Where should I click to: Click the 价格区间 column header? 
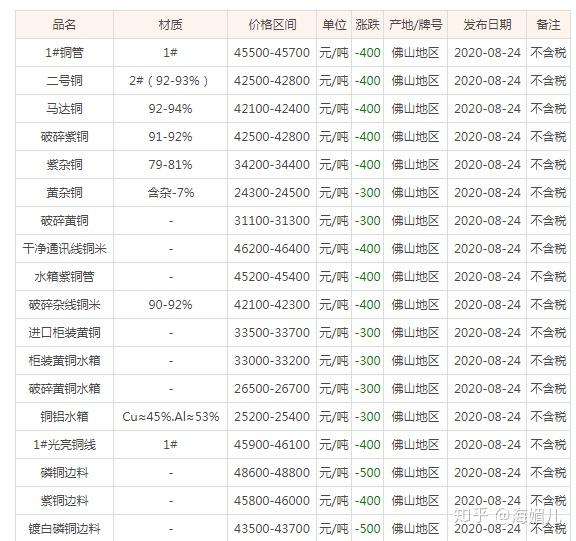point(272,25)
